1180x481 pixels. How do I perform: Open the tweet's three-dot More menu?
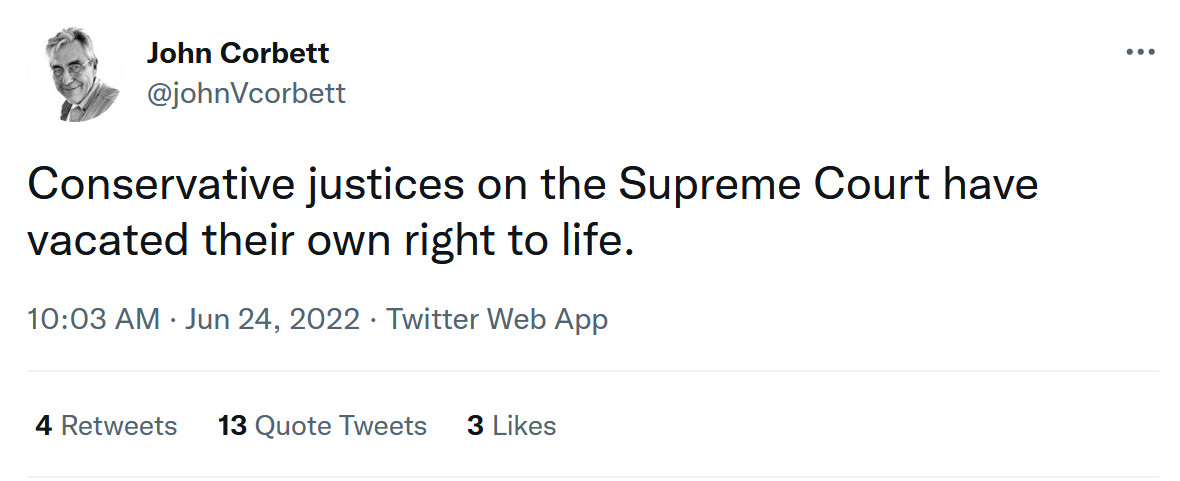tap(1140, 52)
